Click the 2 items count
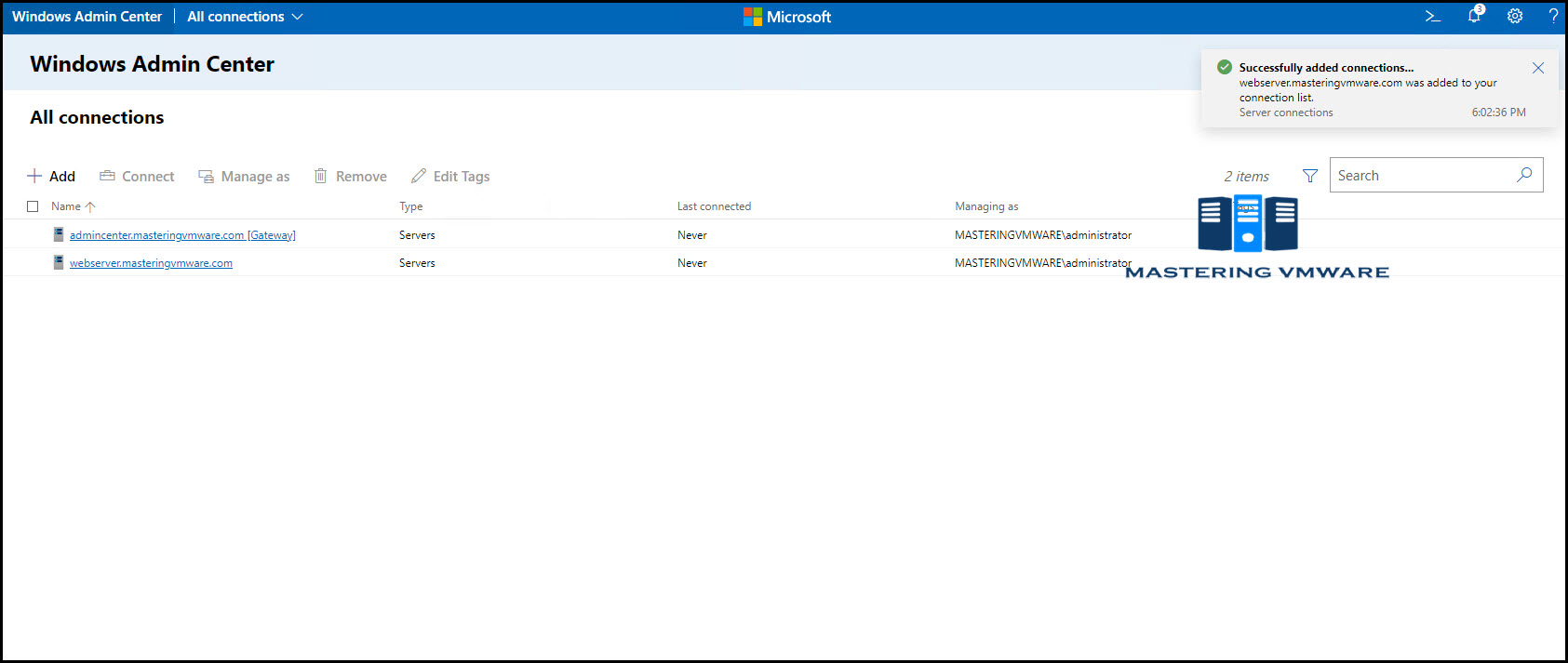This screenshot has height=663, width=1568. coord(1246,176)
